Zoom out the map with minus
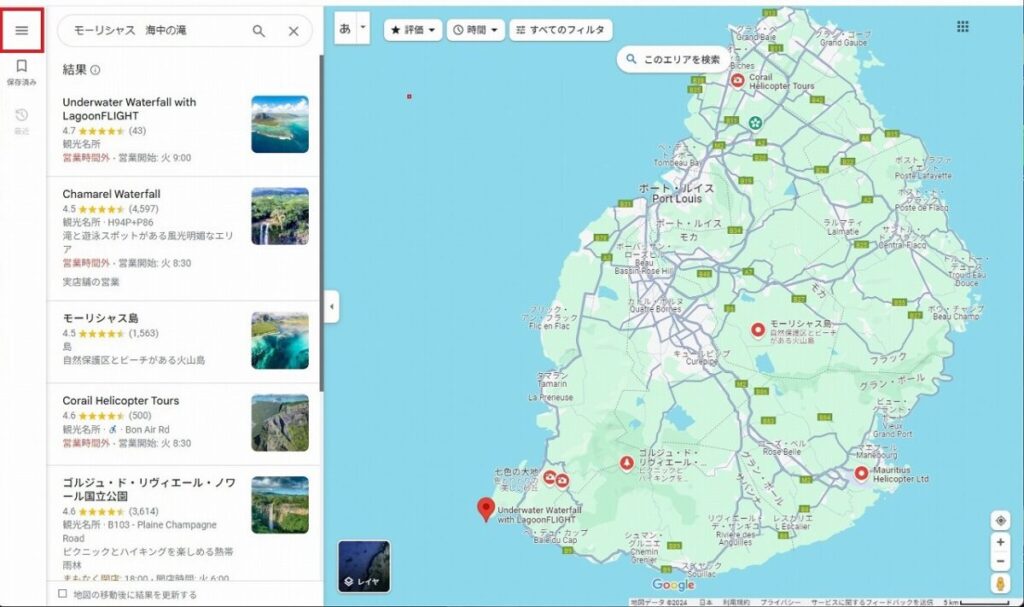This screenshot has width=1024, height=607. click(1000, 561)
